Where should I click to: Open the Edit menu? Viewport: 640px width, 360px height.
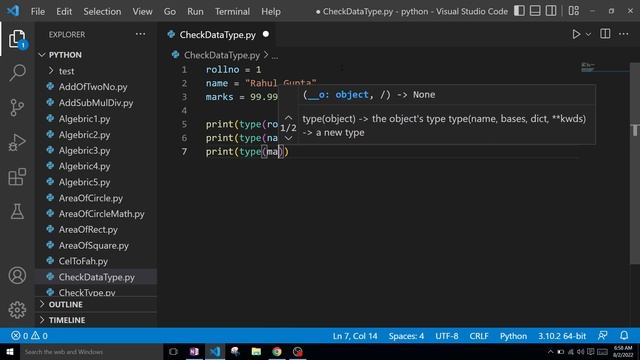tap(64, 11)
